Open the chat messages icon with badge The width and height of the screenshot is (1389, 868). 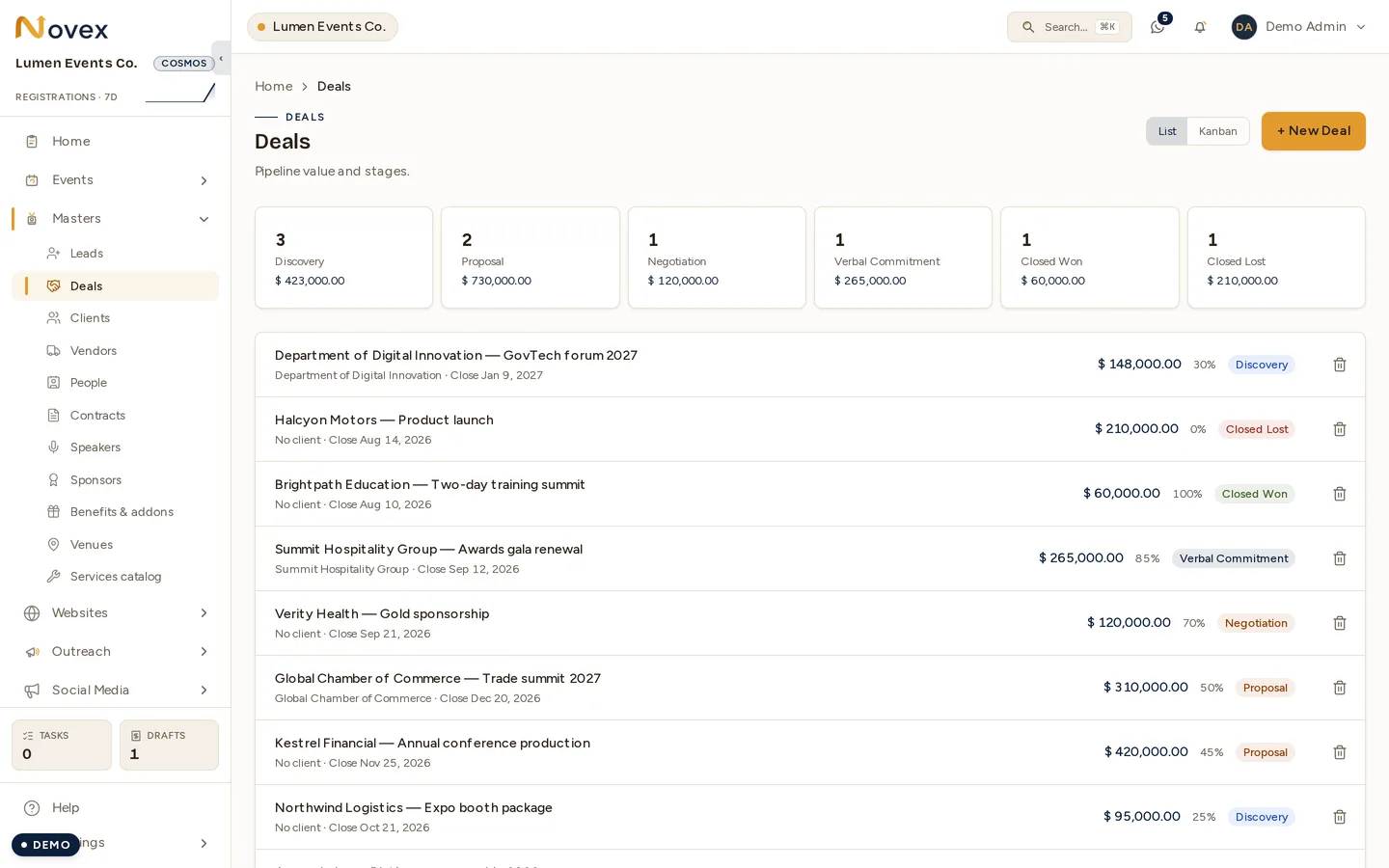(x=1157, y=27)
